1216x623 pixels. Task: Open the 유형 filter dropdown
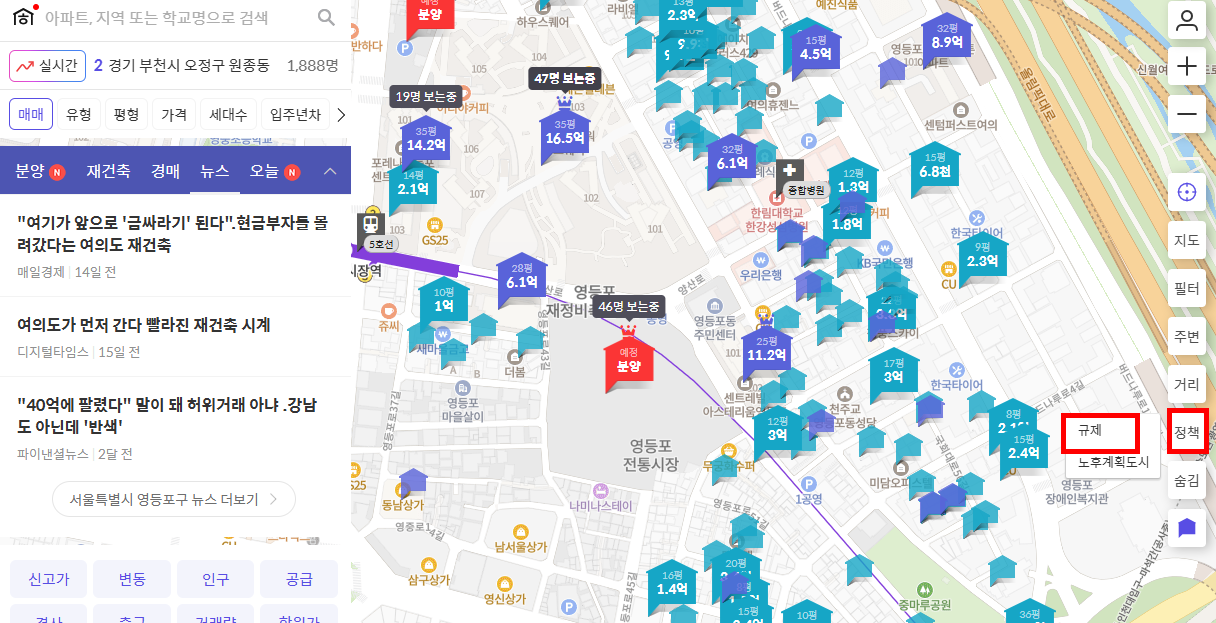tap(78, 114)
